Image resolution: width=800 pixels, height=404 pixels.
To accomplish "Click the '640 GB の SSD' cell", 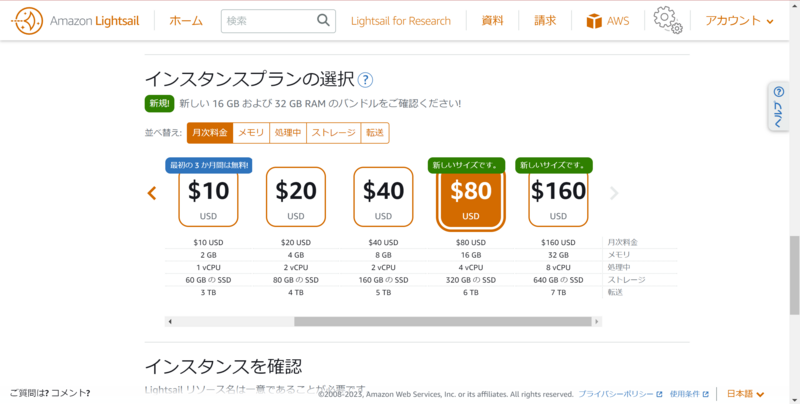I will tap(558, 280).
